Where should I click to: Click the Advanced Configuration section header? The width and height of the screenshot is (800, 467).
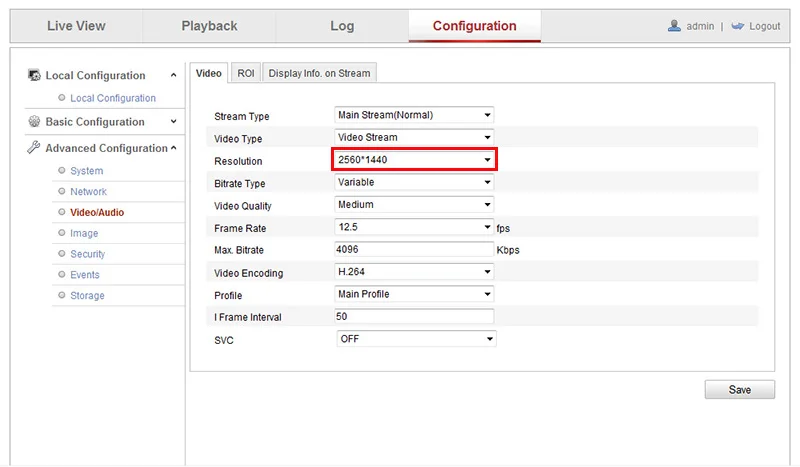(106, 148)
